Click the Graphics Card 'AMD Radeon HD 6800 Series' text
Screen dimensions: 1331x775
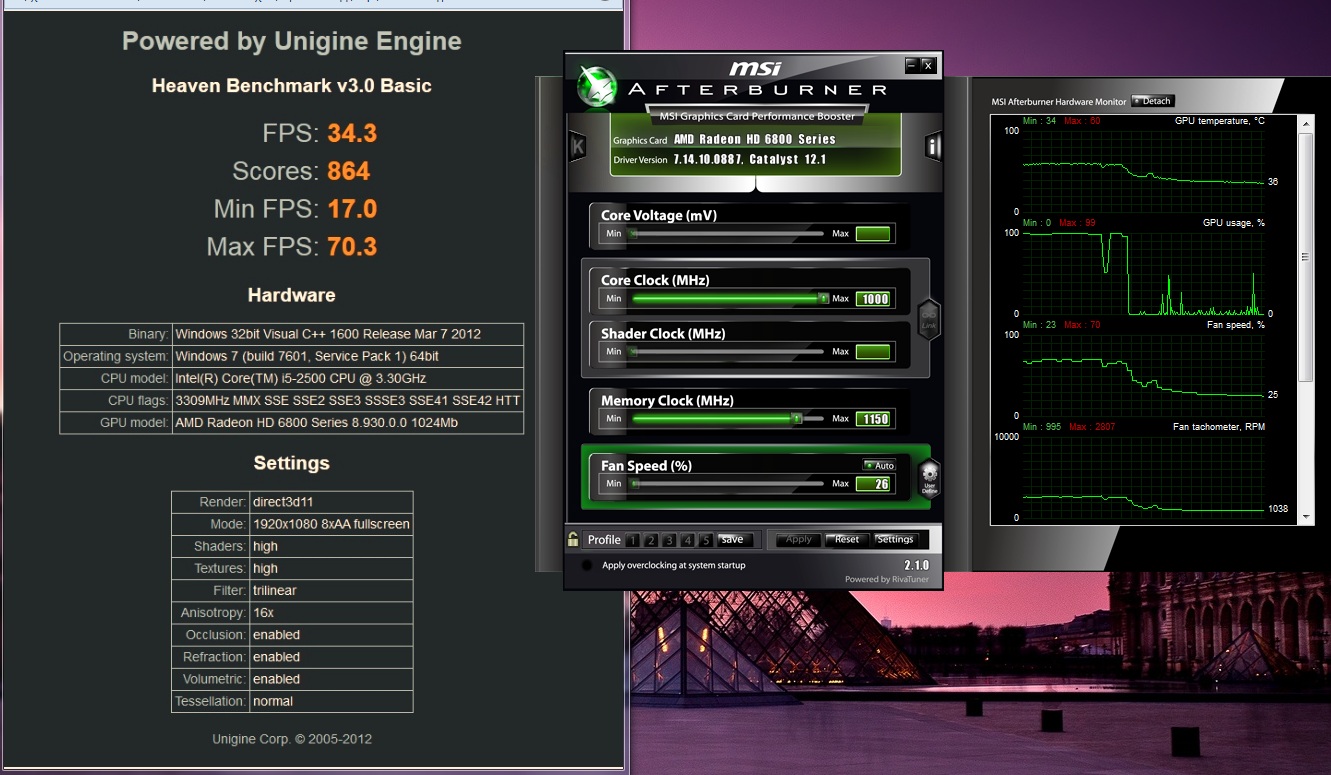[x=754, y=140]
